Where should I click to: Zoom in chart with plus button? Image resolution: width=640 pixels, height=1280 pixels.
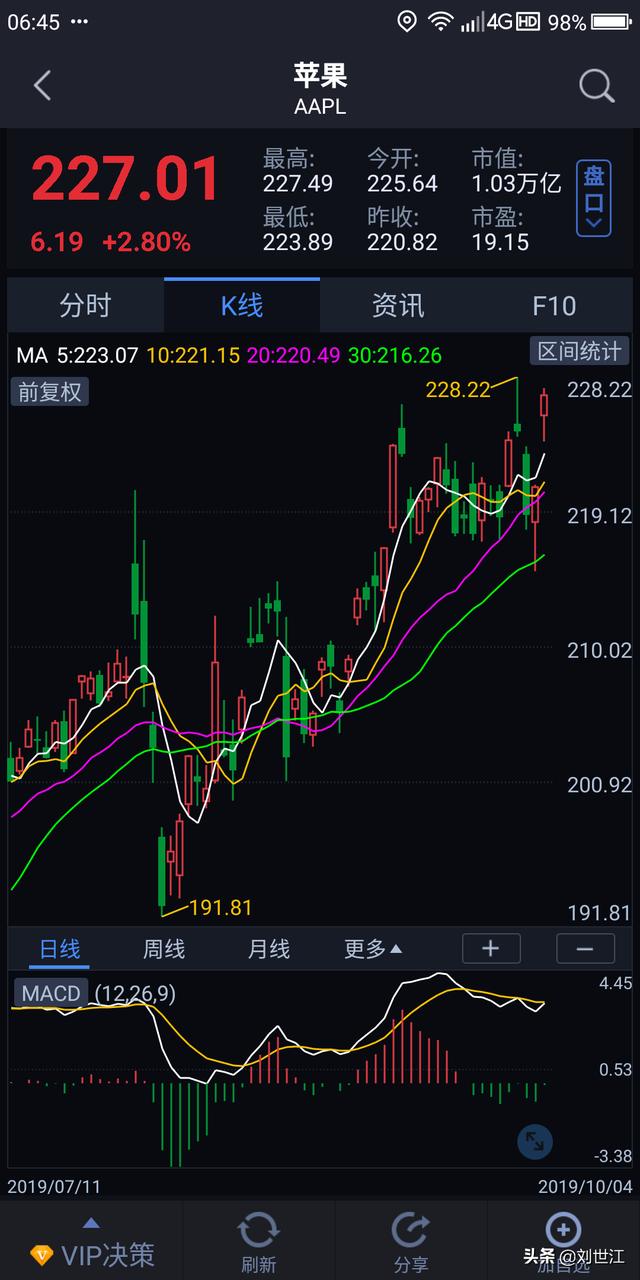[491, 949]
